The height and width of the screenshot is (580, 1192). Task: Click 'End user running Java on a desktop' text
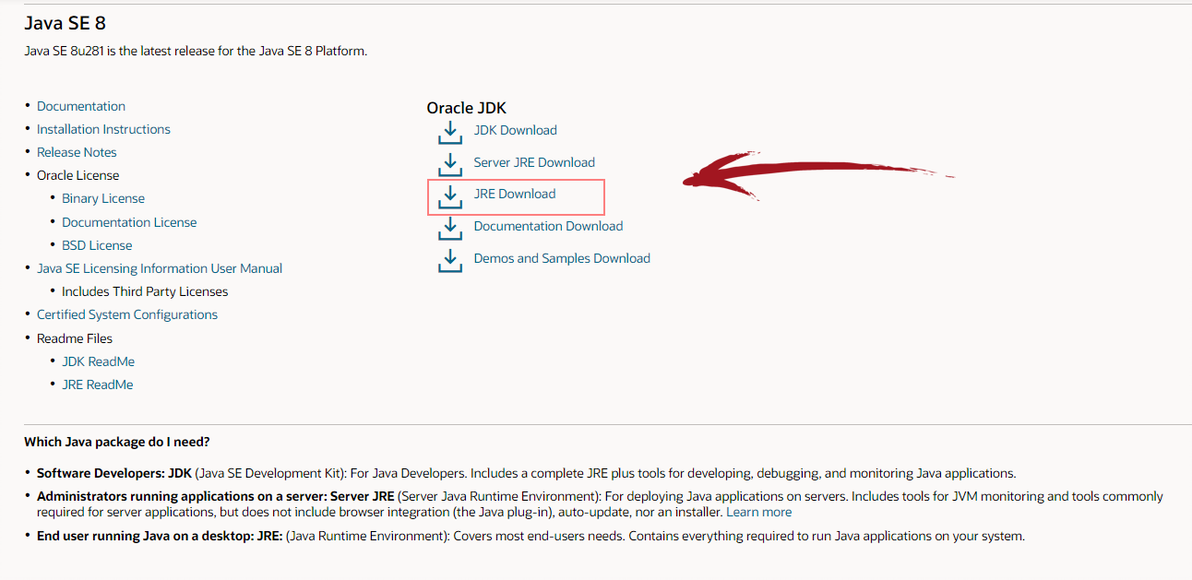144,536
